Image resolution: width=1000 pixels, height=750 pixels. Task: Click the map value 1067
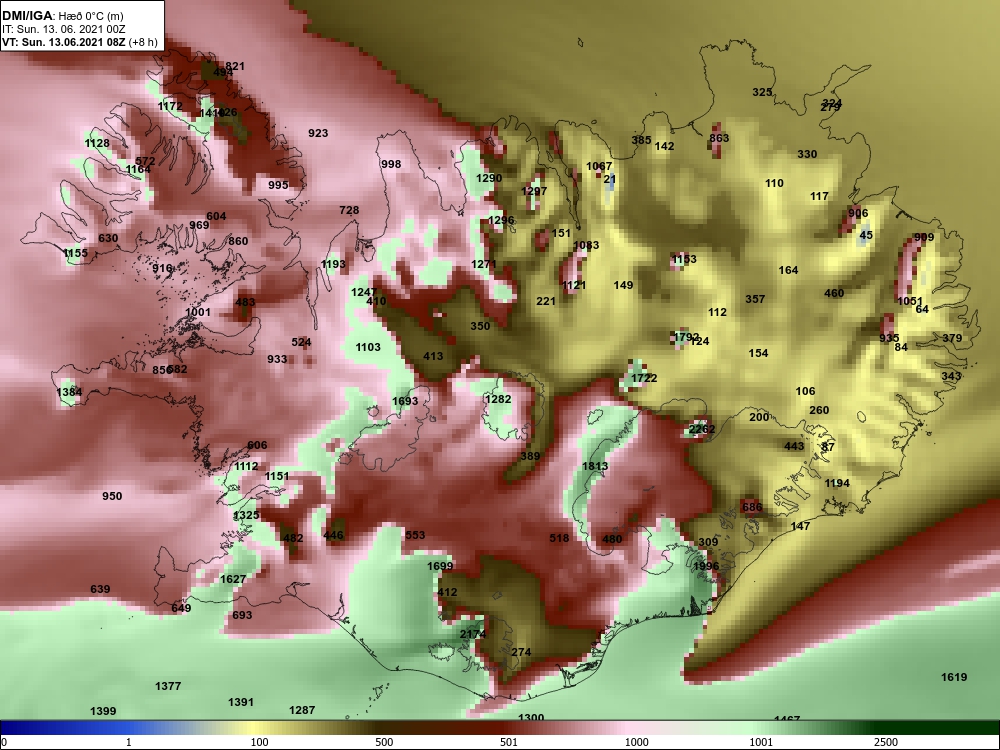(599, 166)
